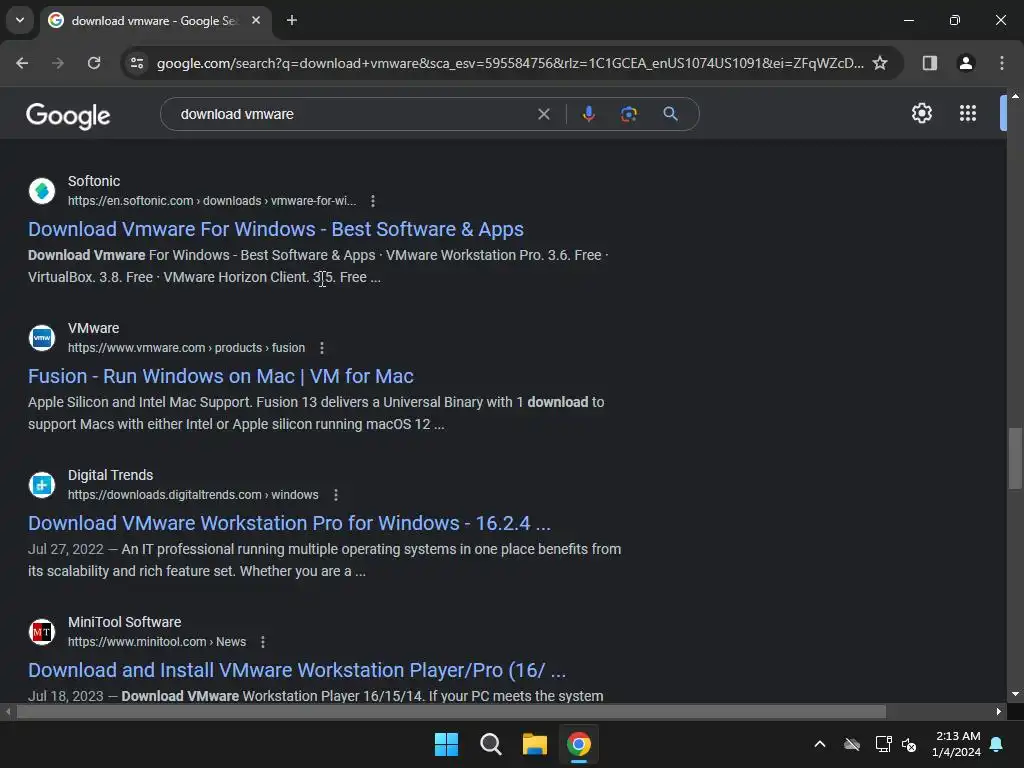The width and height of the screenshot is (1024, 768).
Task: Close the download vmware tab
Action: click(x=256, y=20)
